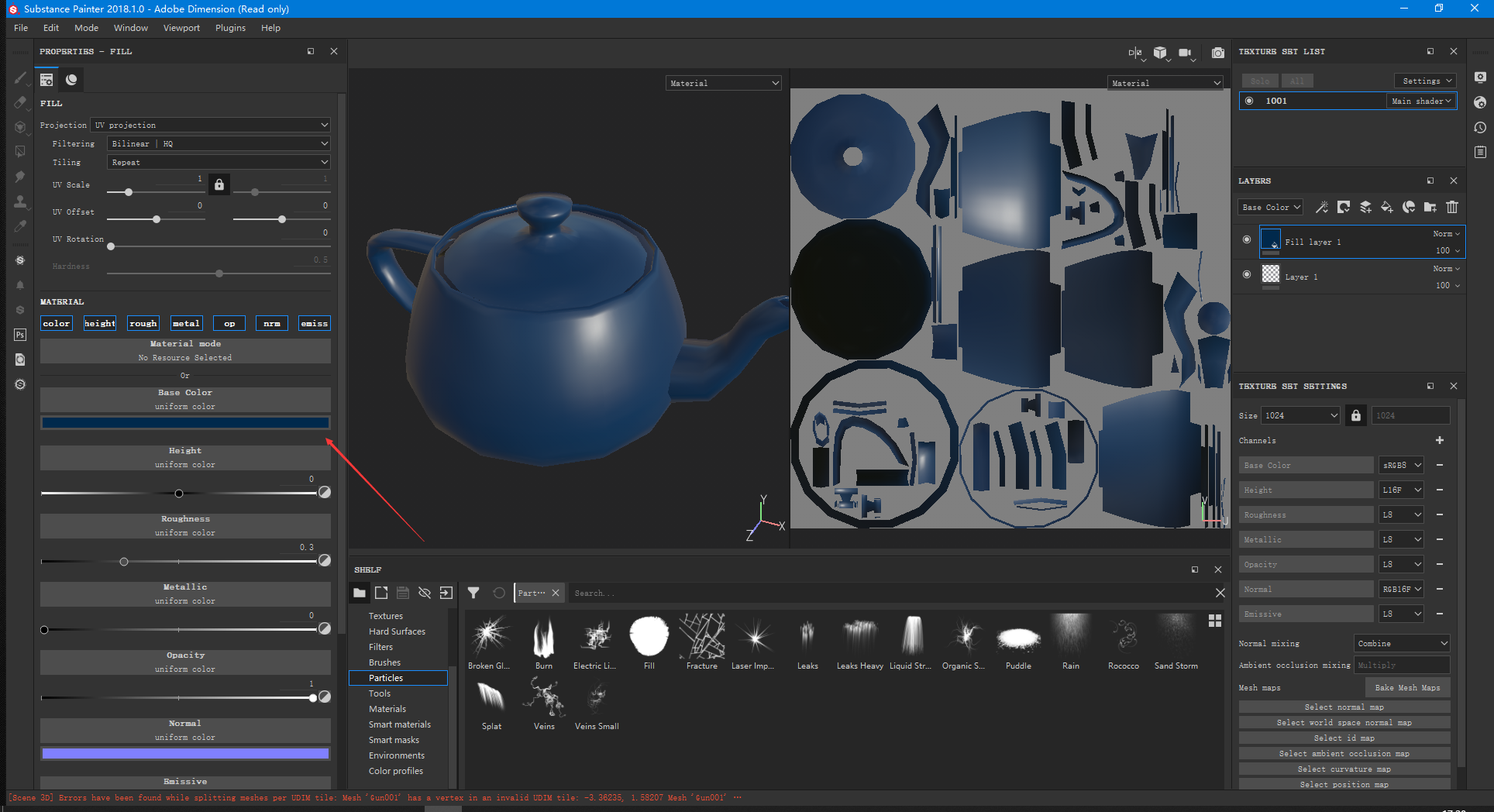Open the Edit menu

click(51, 28)
